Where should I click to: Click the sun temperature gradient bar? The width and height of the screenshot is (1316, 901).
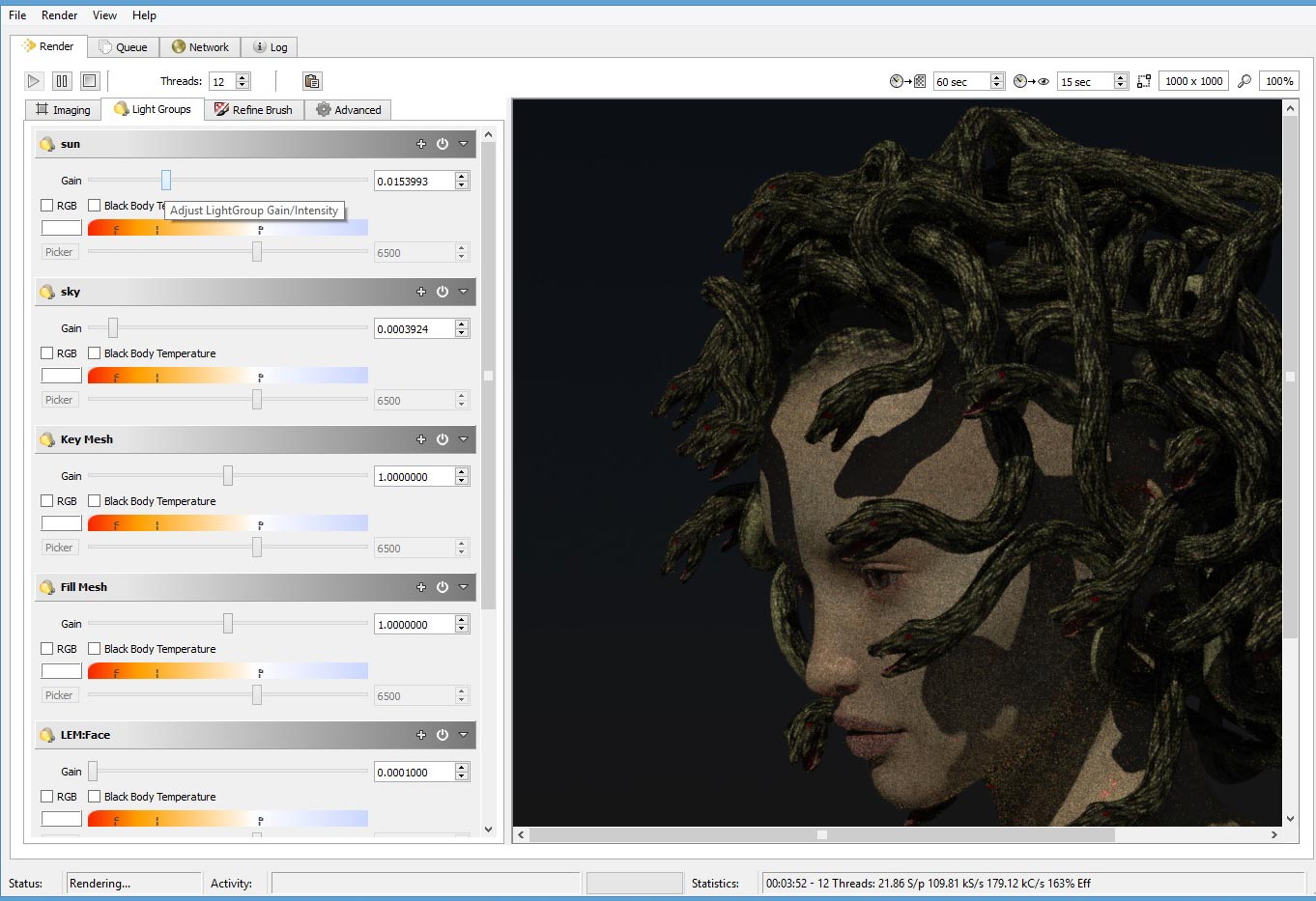228,228
